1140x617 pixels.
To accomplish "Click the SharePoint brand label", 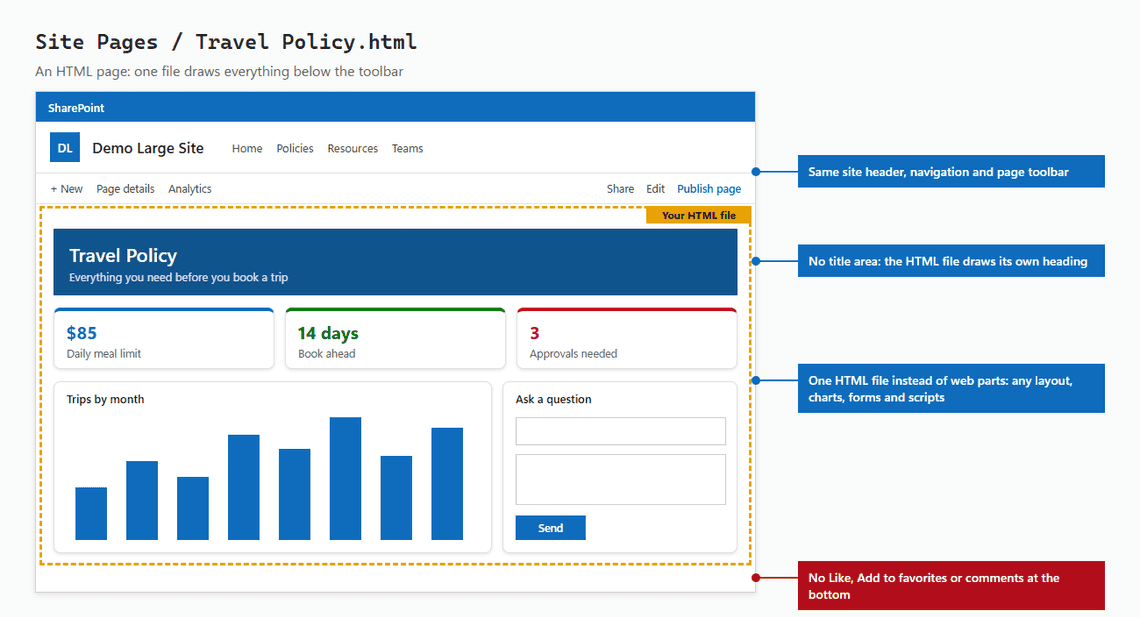I will 76,108.
